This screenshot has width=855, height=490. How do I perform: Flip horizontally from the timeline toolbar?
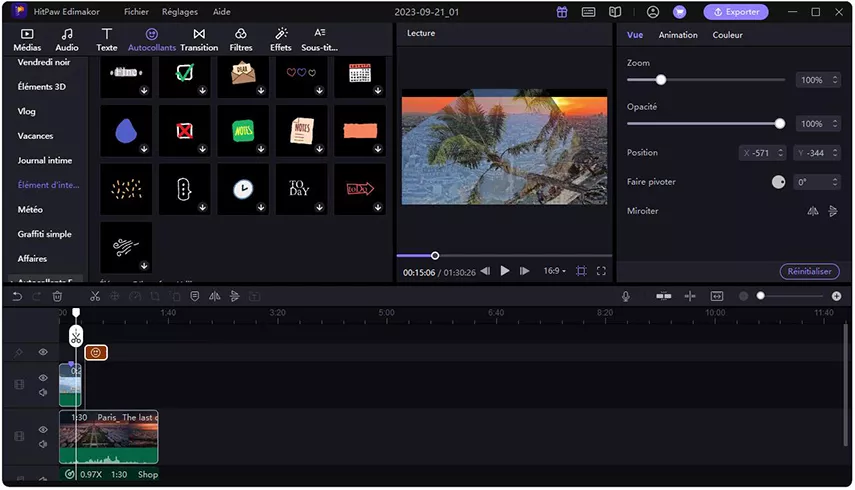[x=215, y=296]
